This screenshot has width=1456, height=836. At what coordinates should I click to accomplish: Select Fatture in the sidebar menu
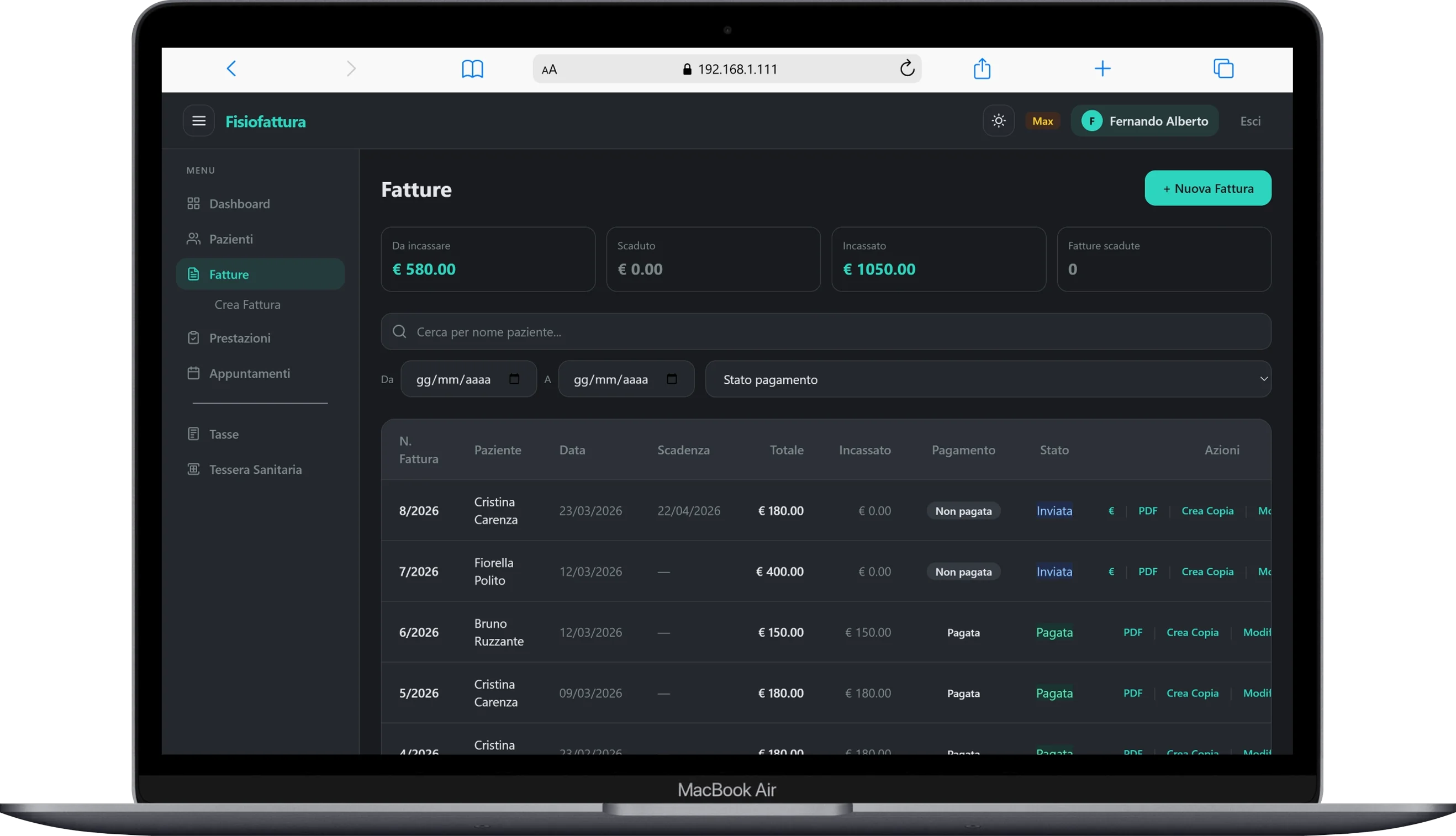point(229,274)
